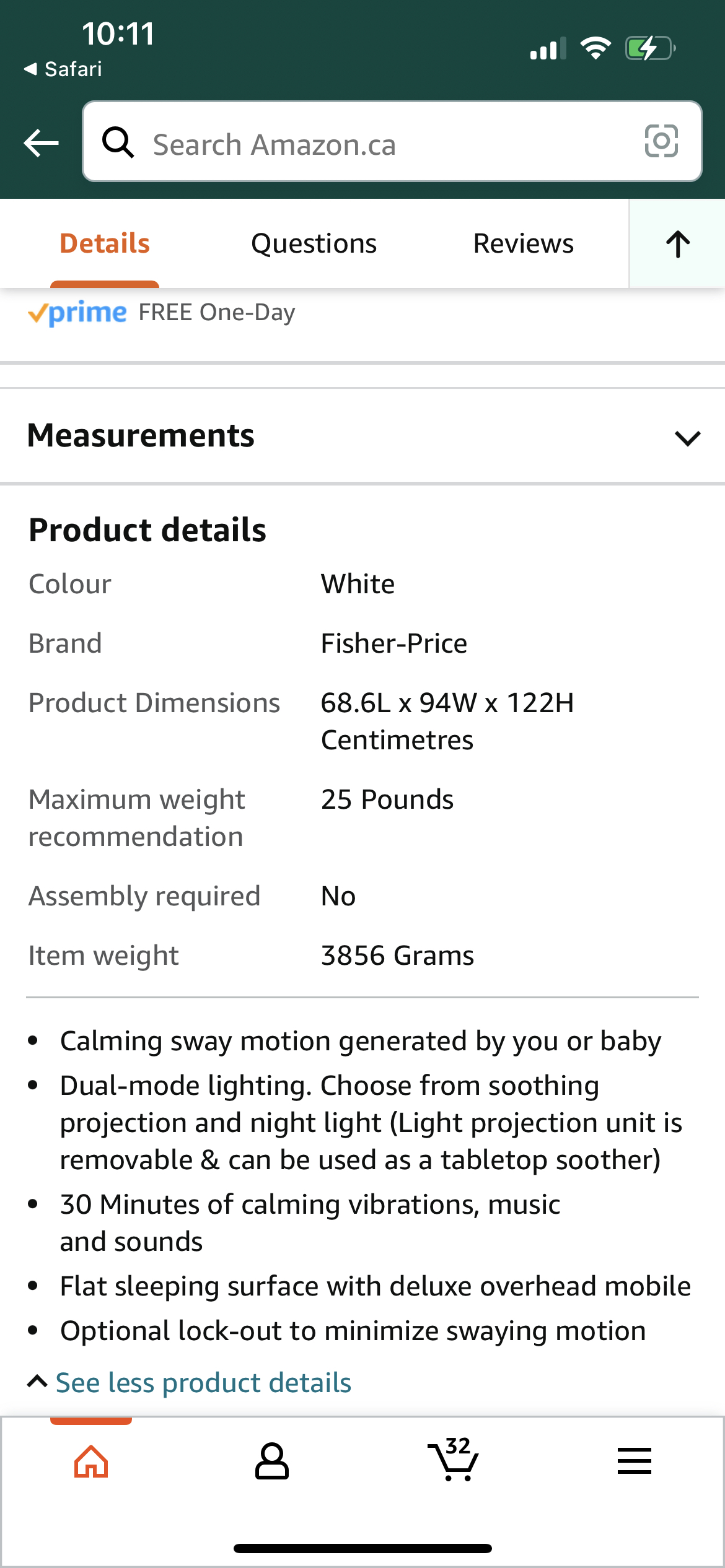Select the Details tab

point(105,244)
